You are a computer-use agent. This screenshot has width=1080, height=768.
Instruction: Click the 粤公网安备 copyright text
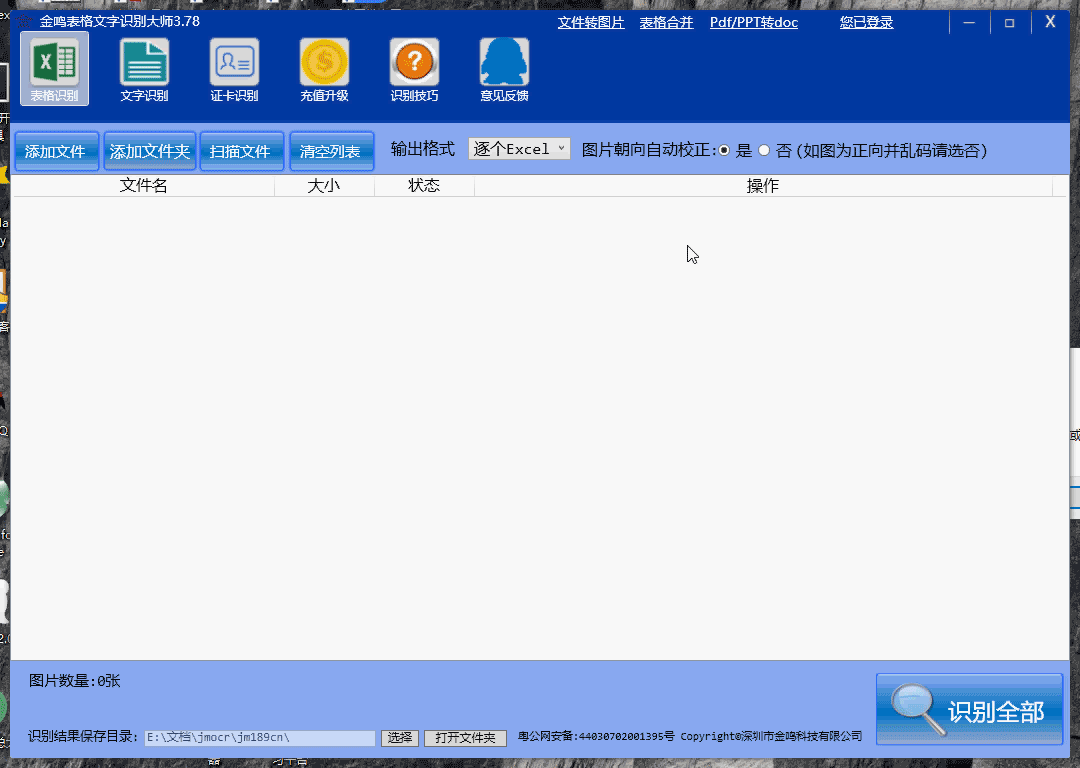pos(689,736)
